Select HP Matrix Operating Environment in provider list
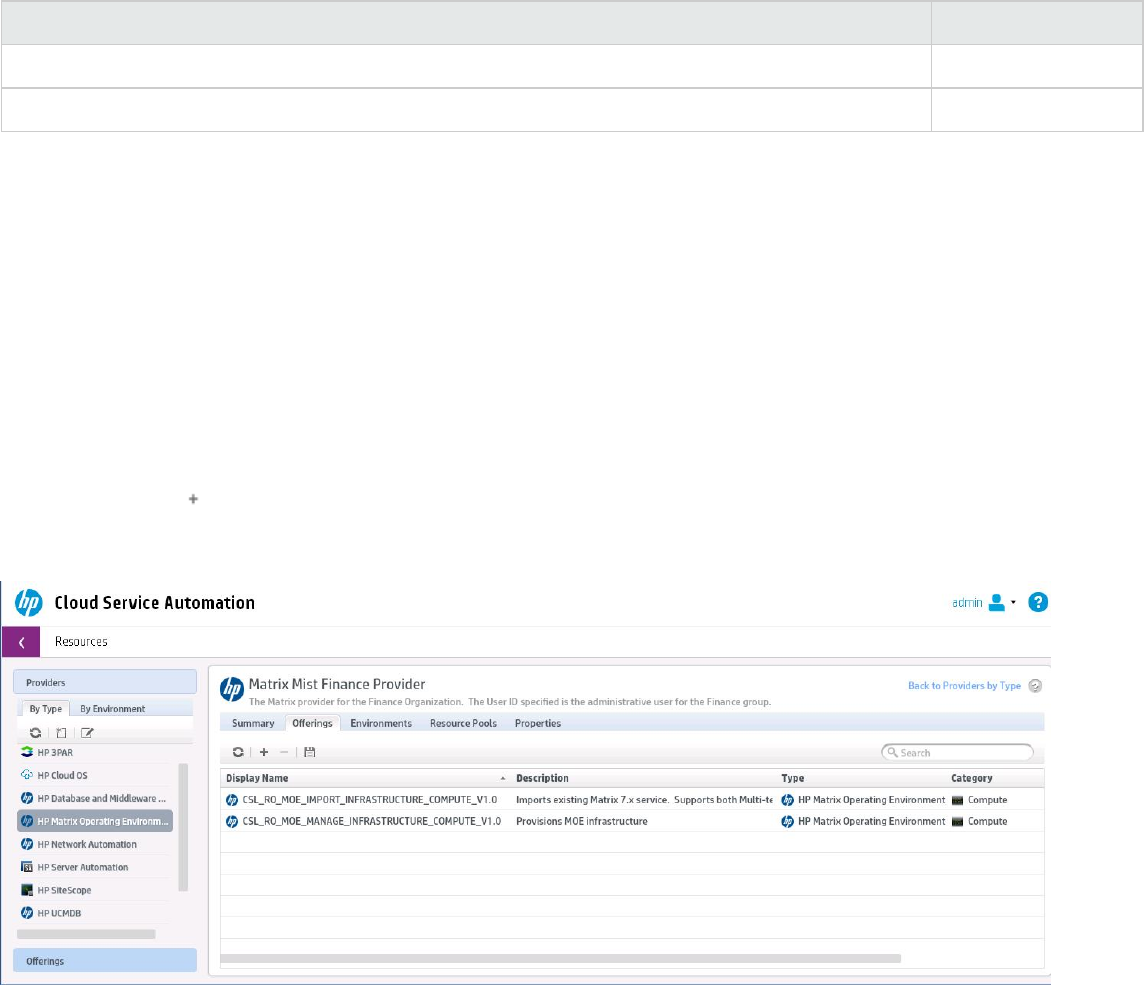 95,821
